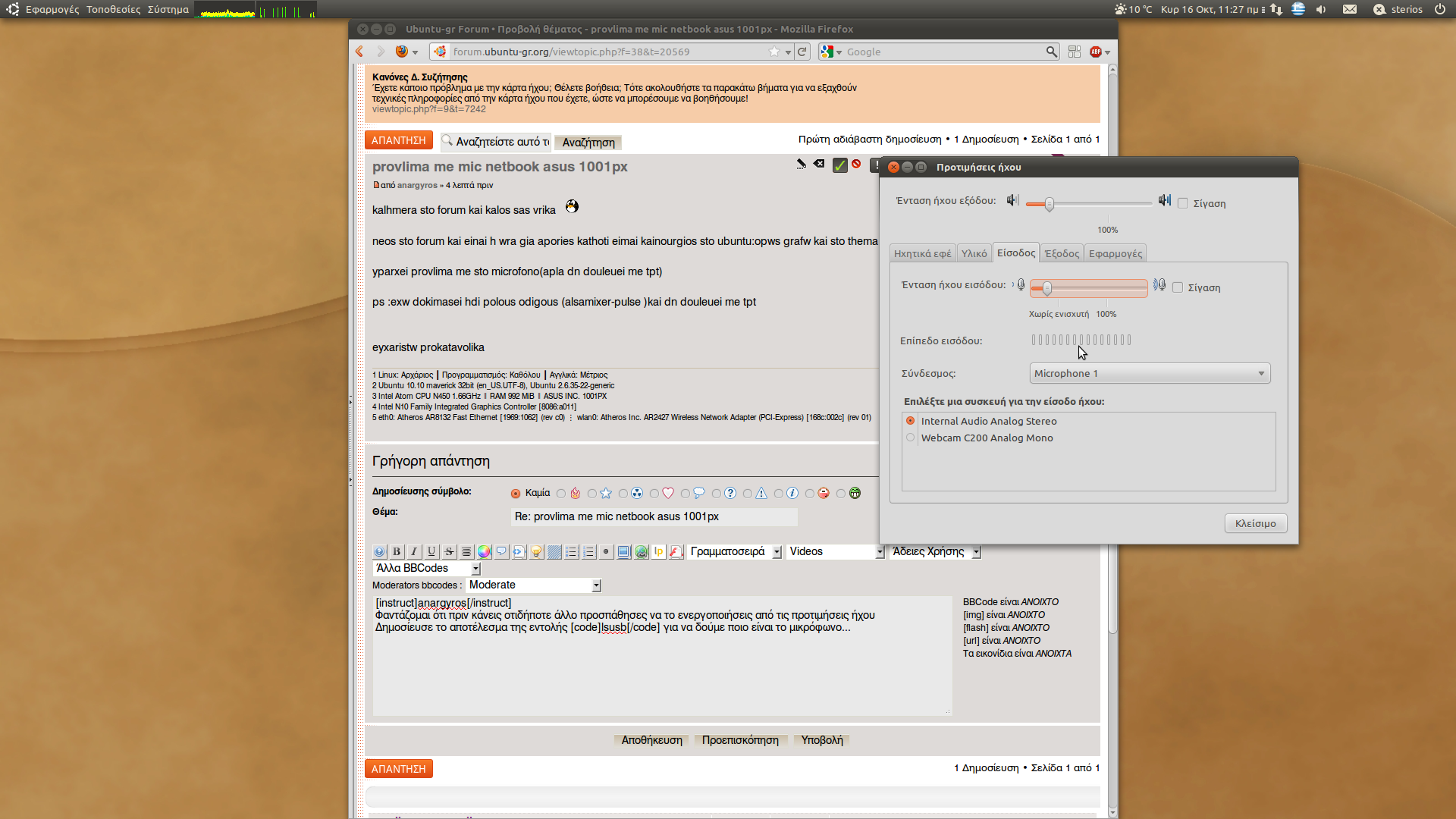The height and width of the screenshot is (819, 1456).
Task: Switch to the Έξοδος tab
Action: click(1062, 253)
